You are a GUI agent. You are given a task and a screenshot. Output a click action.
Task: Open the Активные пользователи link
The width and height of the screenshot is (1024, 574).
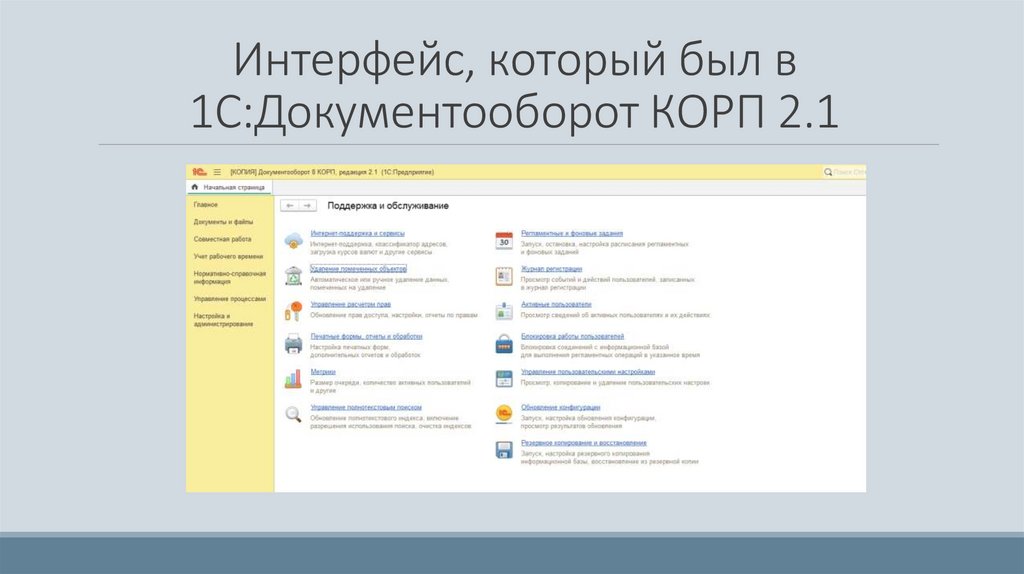pos(556,303)
